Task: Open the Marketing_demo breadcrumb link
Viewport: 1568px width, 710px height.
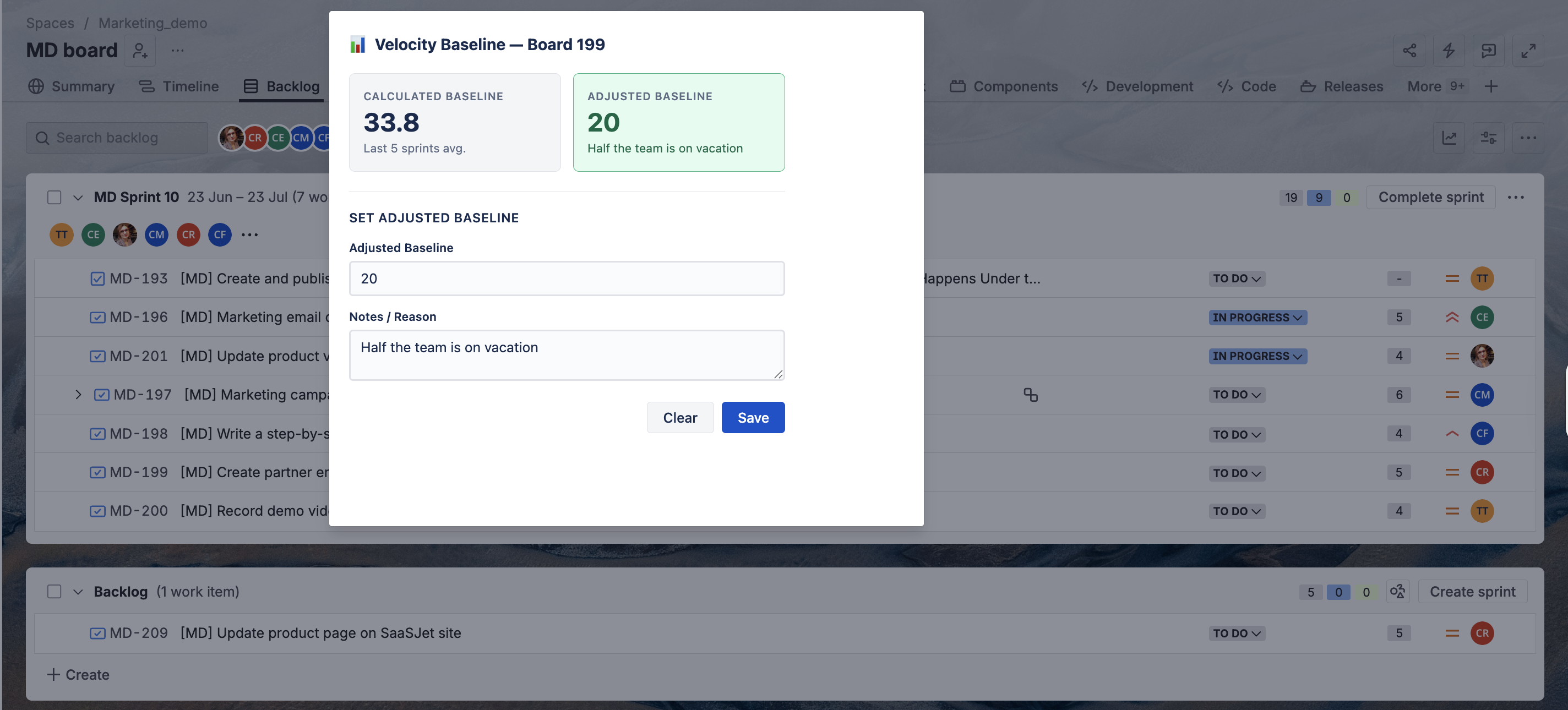Action: [153, 23]
